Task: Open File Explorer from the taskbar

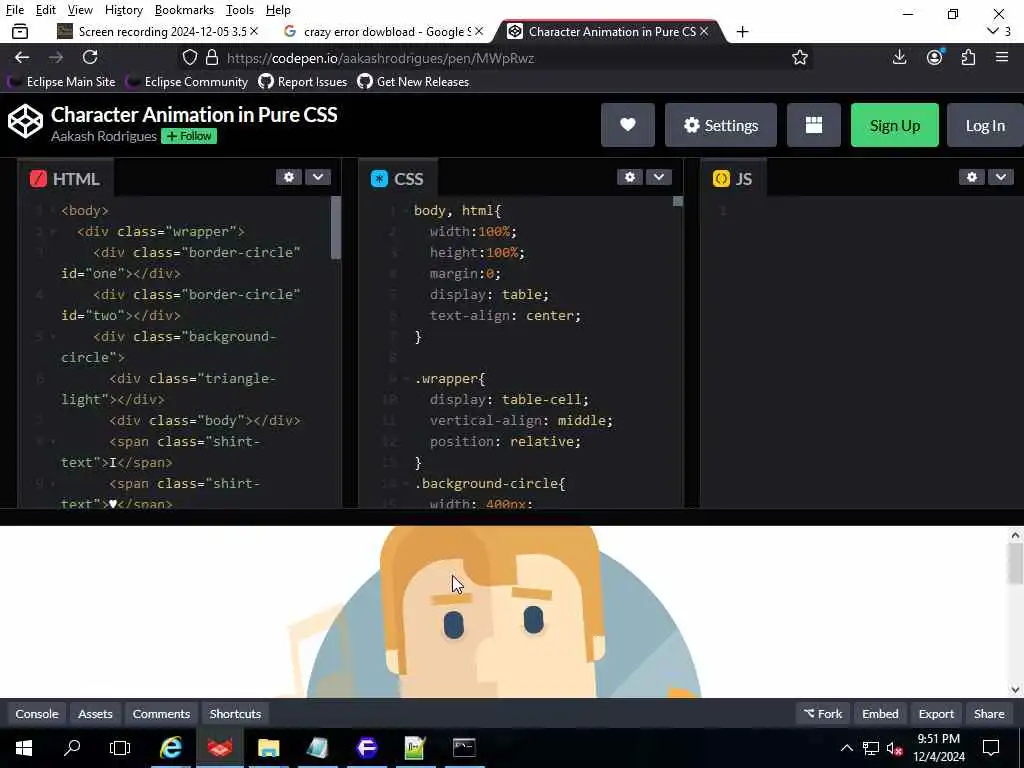Action: click(268, 747)
